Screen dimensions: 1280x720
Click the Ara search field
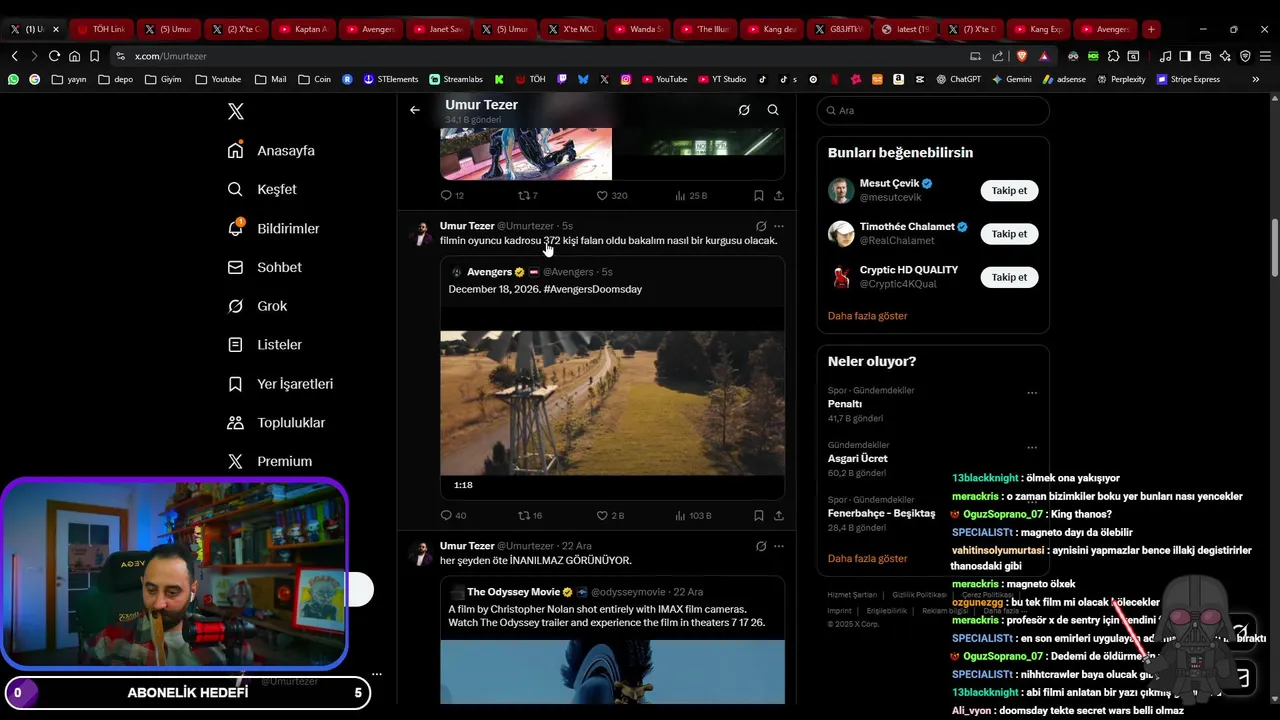click(933, 111)
